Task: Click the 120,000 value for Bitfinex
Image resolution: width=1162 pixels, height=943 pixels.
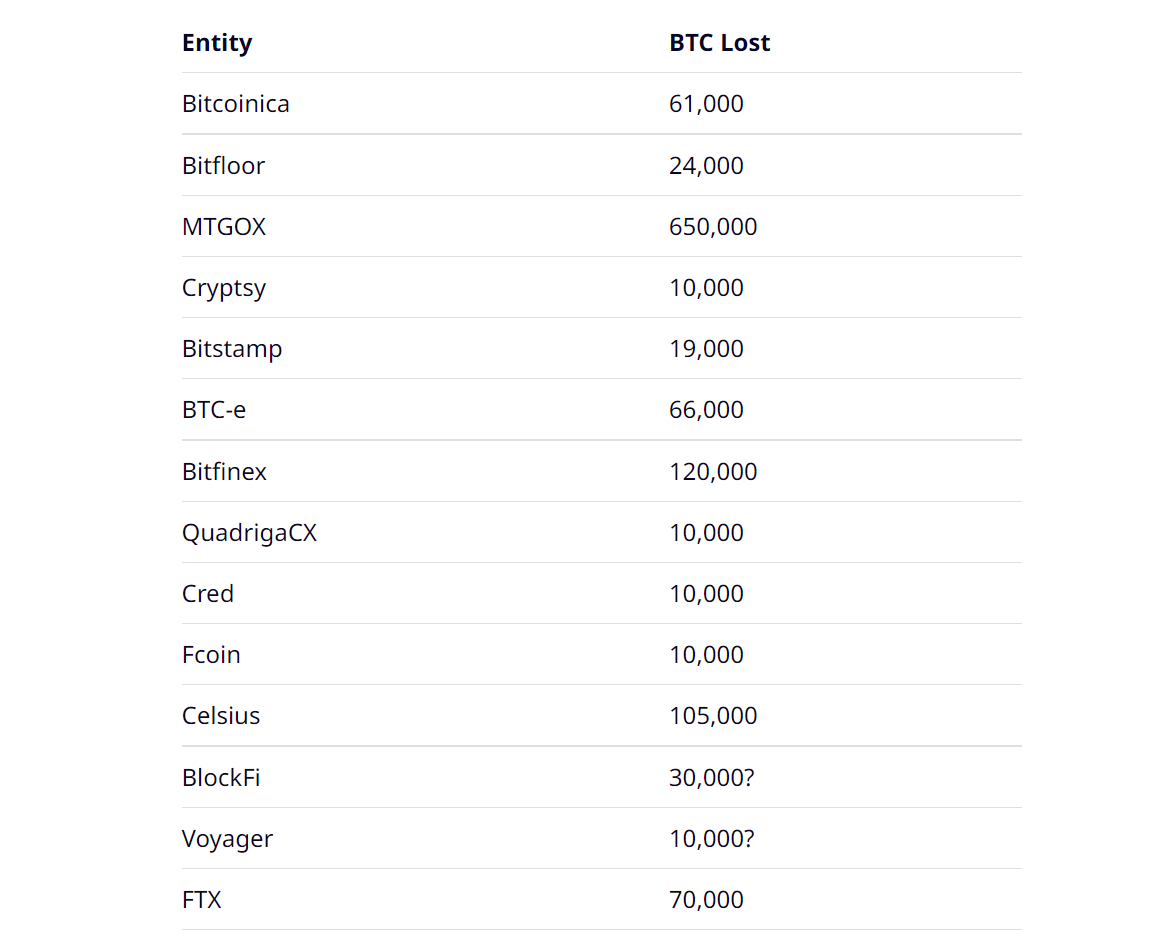Action: tap(713, 471)
